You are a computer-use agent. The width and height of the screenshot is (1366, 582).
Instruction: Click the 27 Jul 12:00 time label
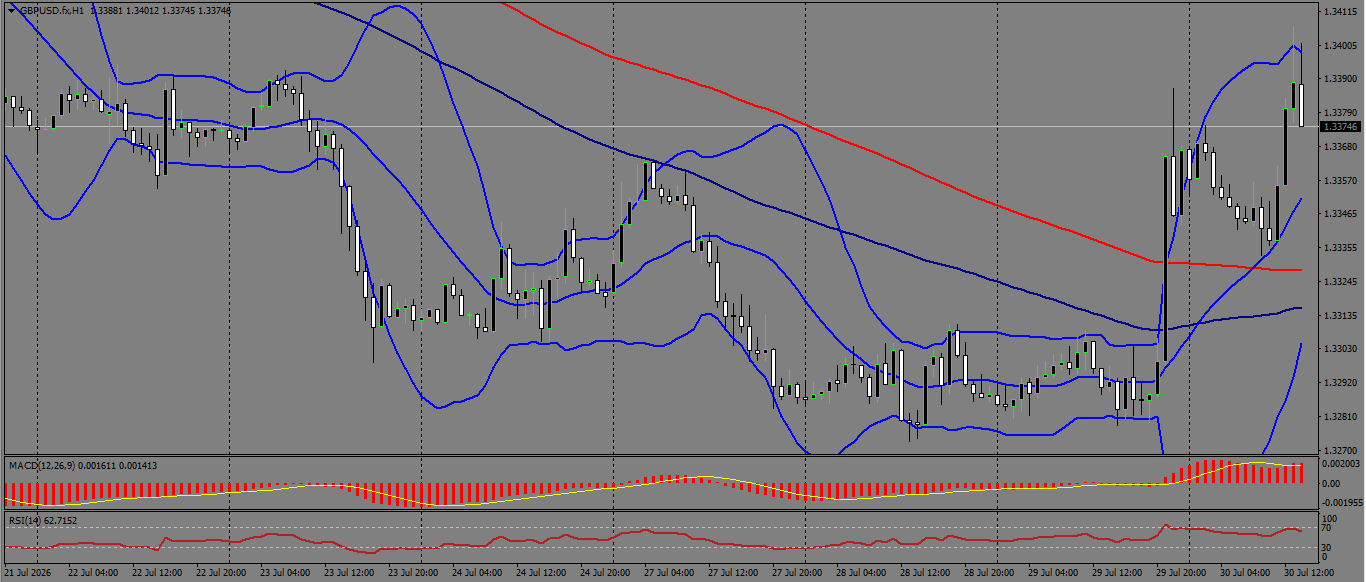coord(734,574)
